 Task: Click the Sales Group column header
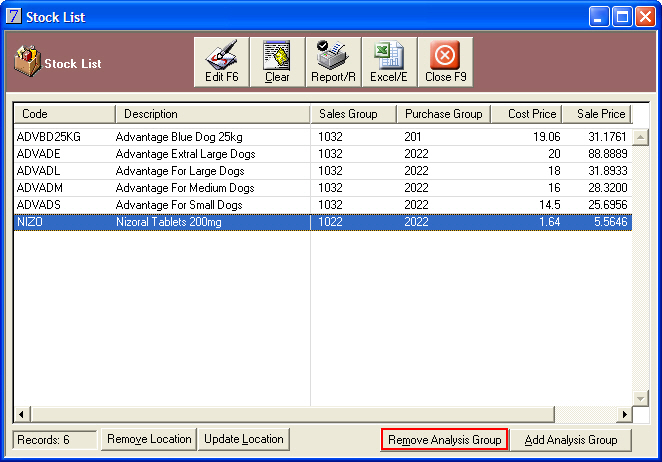pos(353,114)
